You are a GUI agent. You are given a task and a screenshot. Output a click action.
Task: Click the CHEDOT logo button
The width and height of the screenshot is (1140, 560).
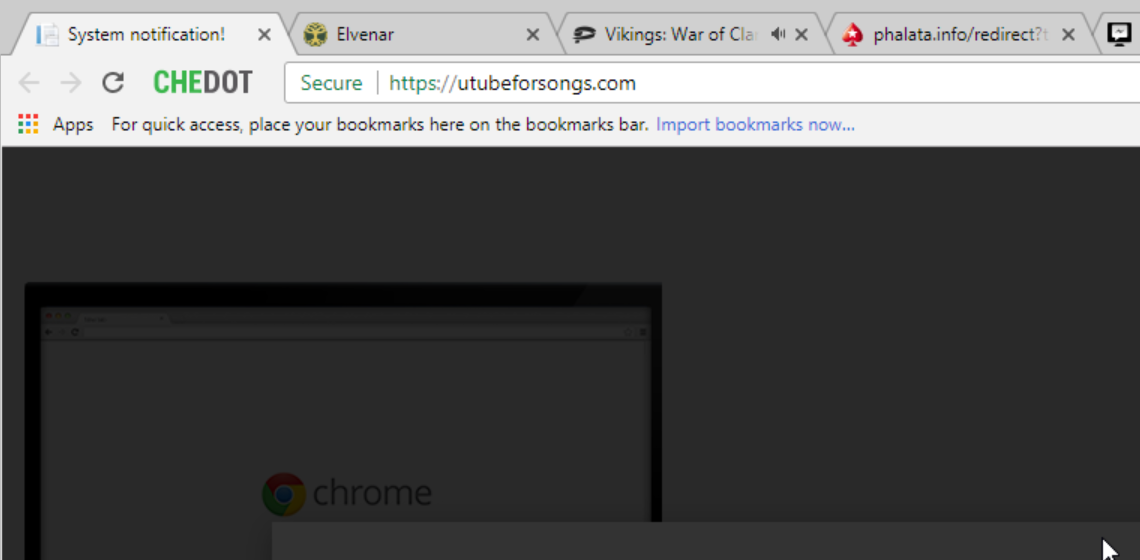(x=203, y=83)
